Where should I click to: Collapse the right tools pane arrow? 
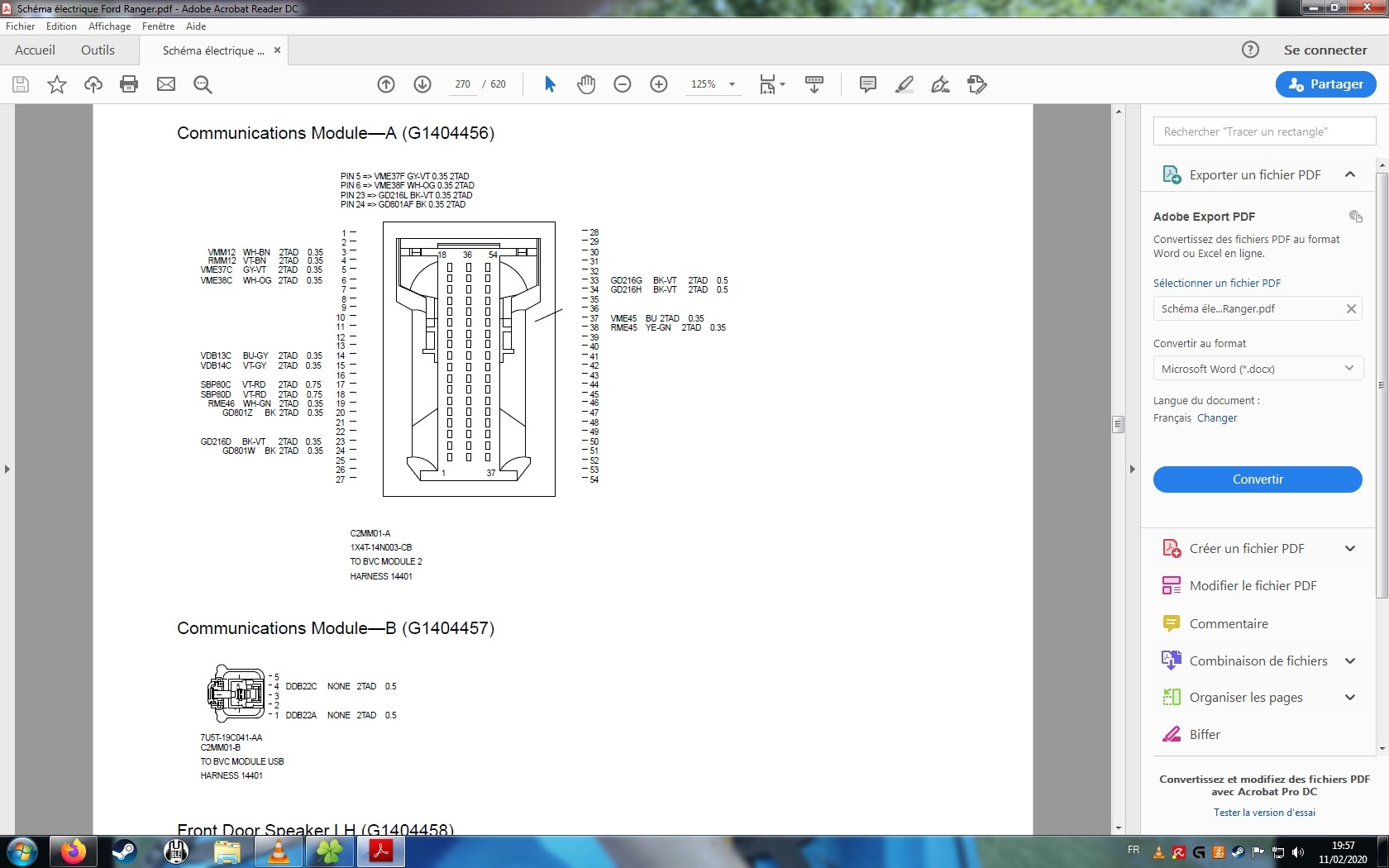tap(1133, 470)
